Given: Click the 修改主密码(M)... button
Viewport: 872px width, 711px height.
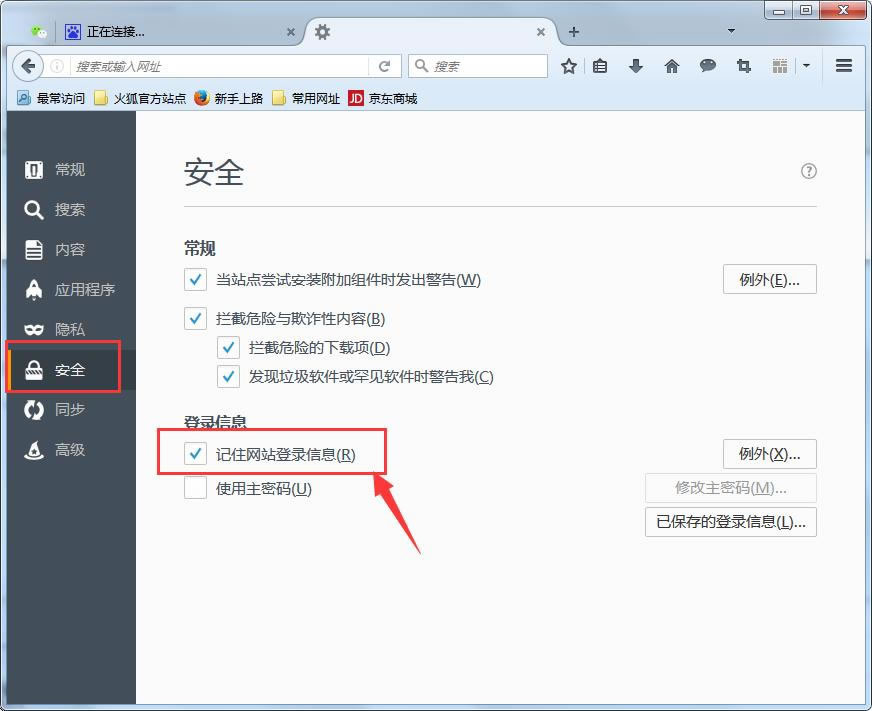Looking at the screenshot, I should [x=731, y=488].
